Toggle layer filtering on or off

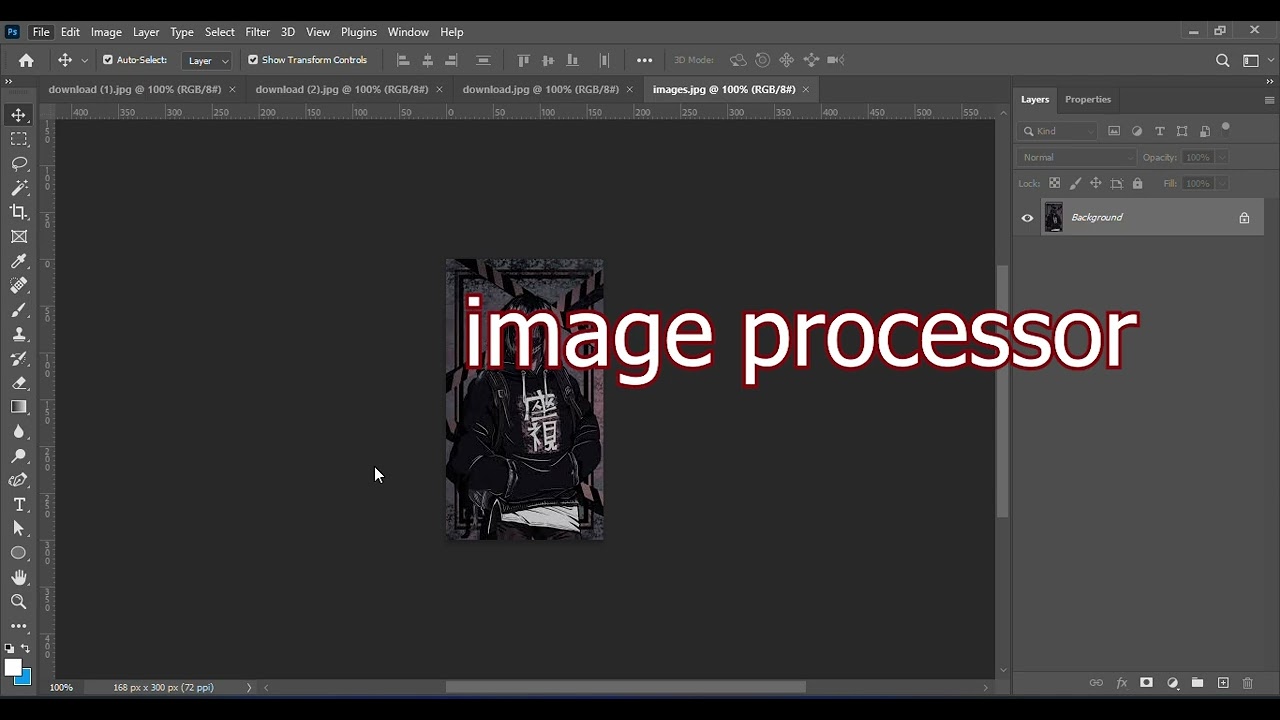pyautogui.click(x=1226, y=127)
